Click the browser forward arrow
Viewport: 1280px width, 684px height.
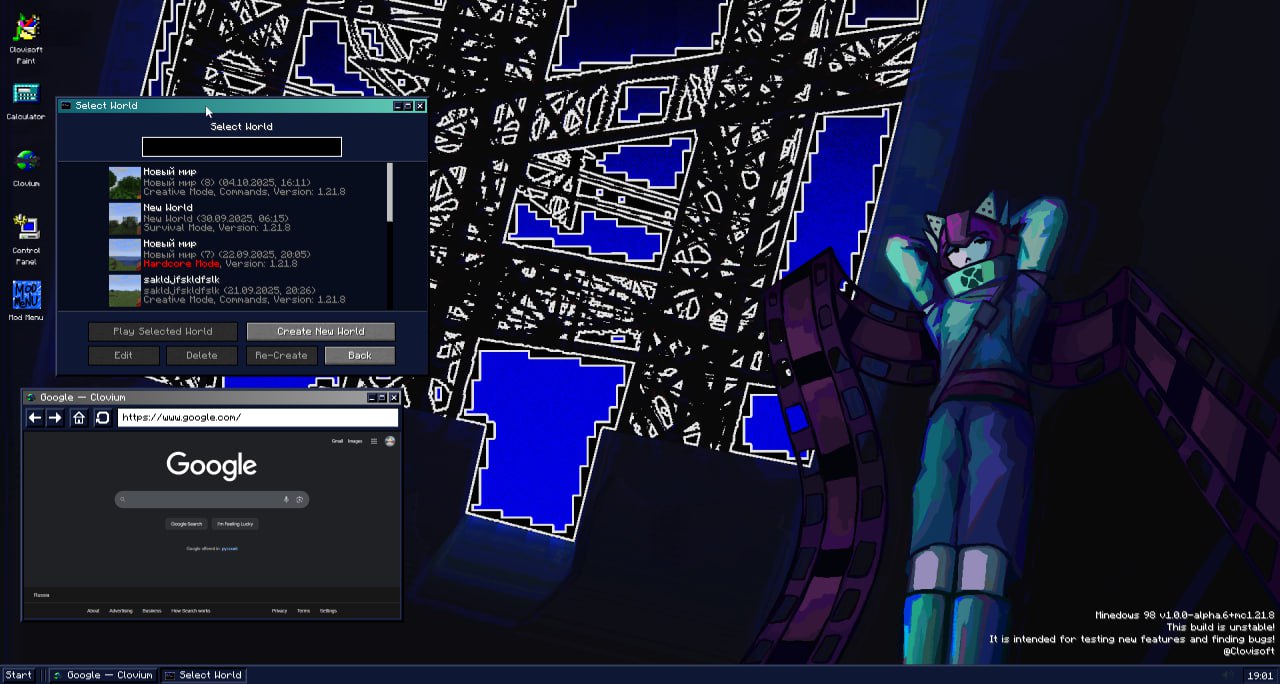55,418
